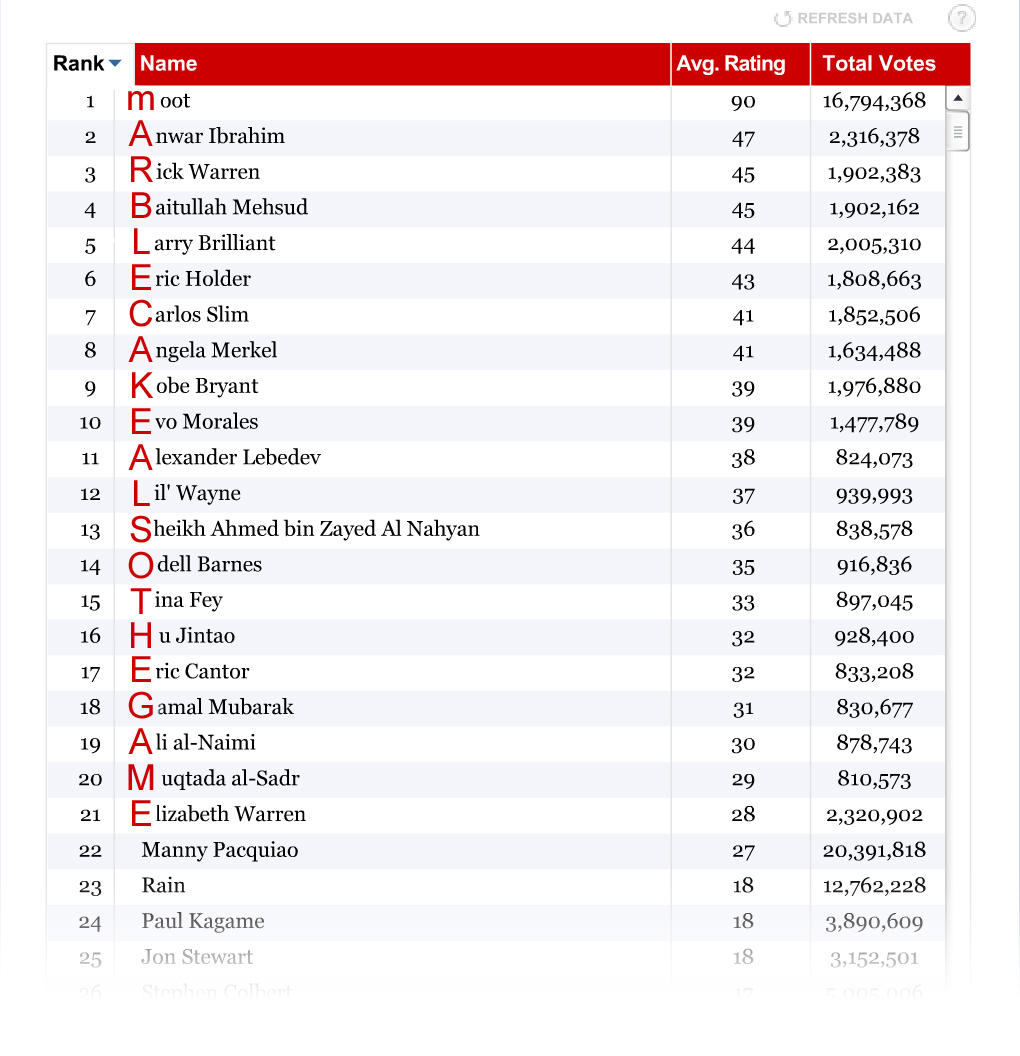
Task: Click the Refresh Data label
Action: [x=854, y=19]
